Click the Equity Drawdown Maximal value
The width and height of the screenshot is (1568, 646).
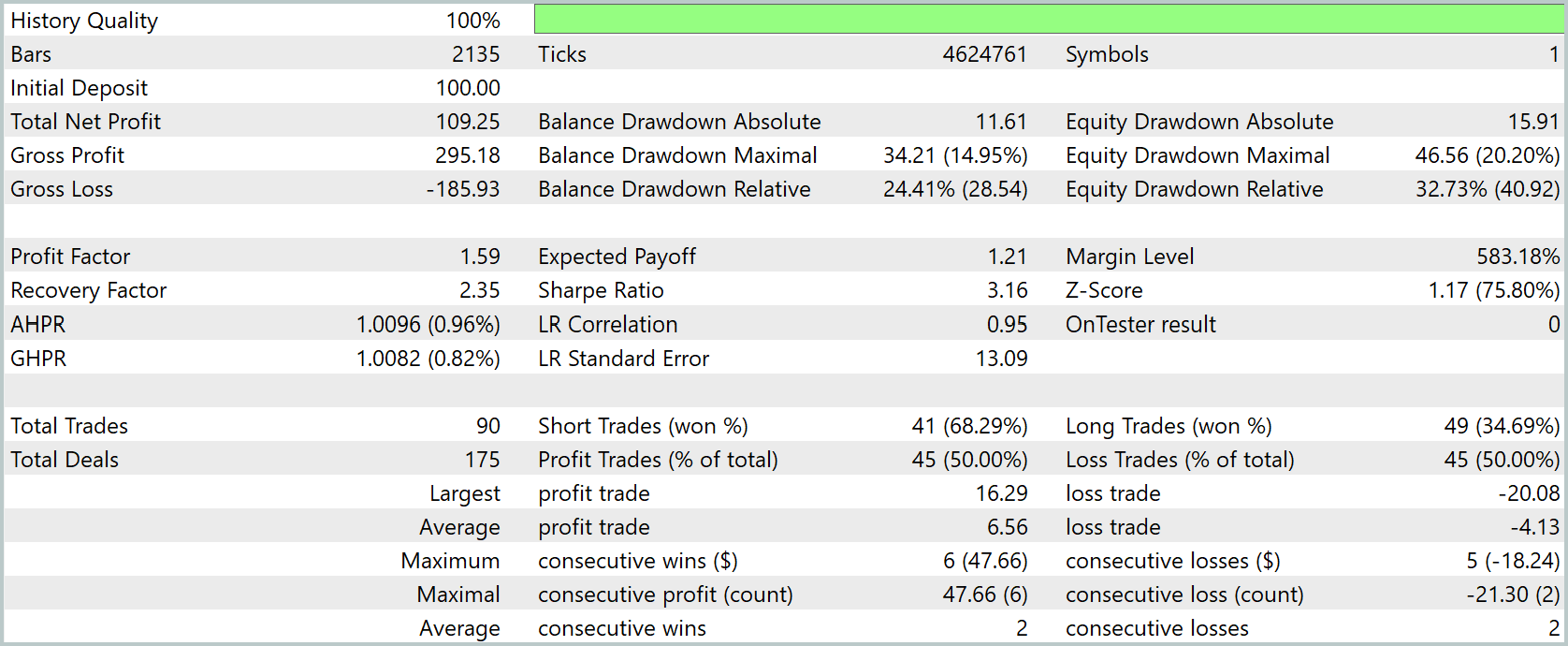pyautogui.click(x=1487, y=155)
